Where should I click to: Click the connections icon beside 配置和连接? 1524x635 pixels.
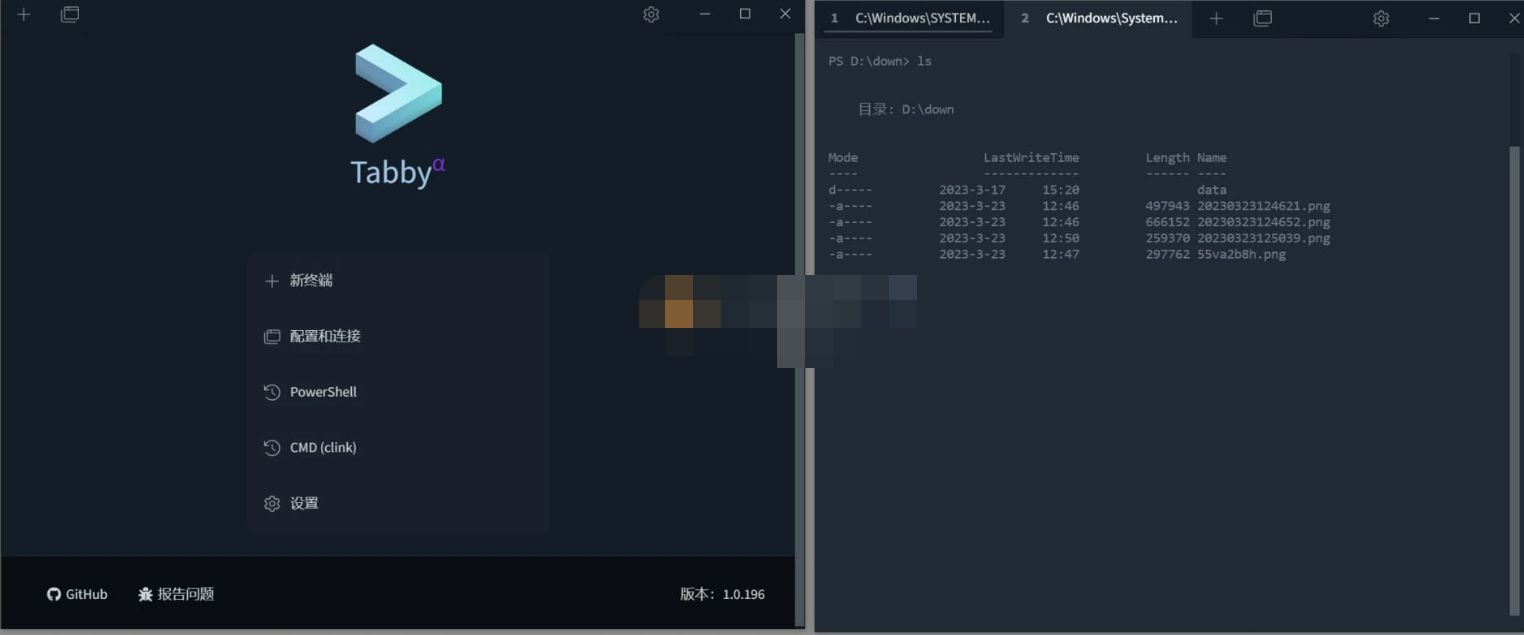coord(272,336)
